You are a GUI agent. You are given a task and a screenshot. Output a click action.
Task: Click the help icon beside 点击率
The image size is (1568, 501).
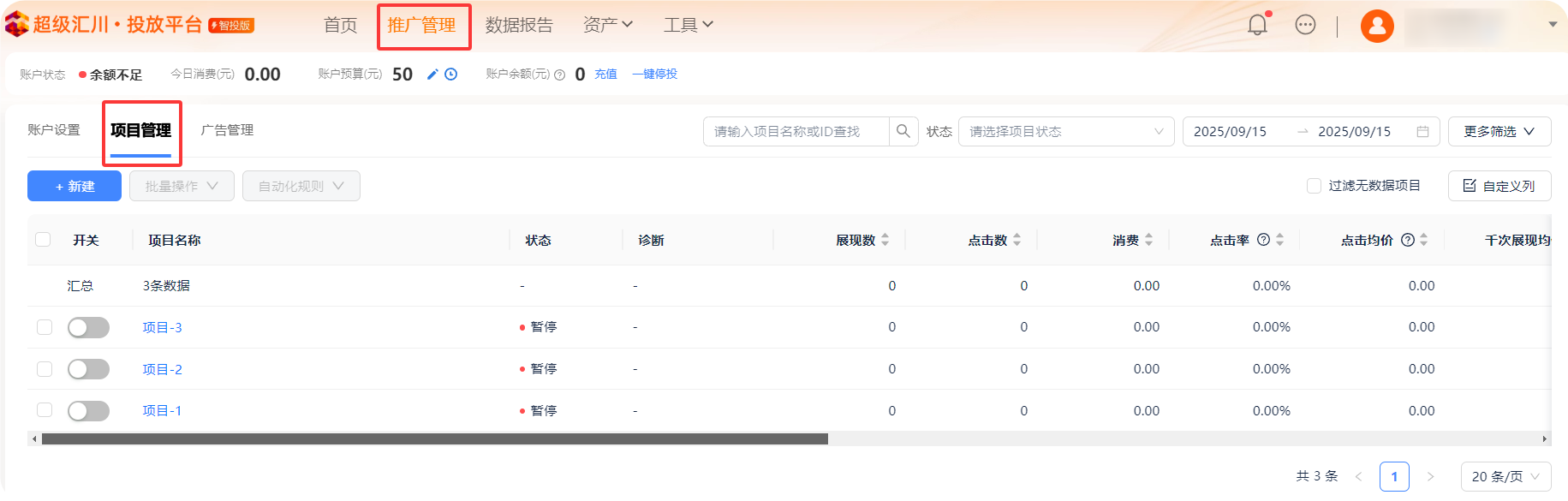coord(1263,240)
